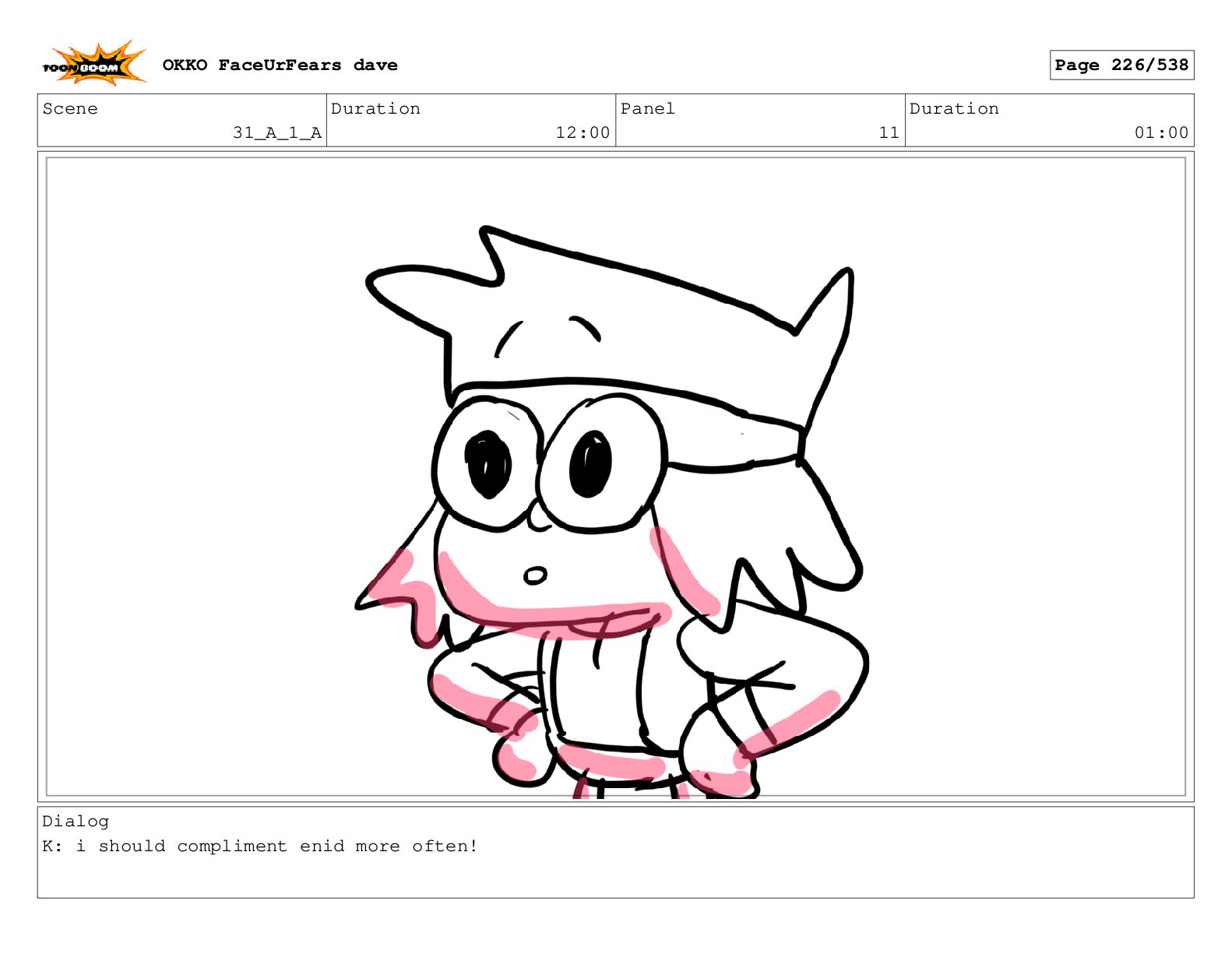Select the dialog line 'K: i should compliment enid more often!'
The image size is (1232, 954).
(x=260, y=847)
